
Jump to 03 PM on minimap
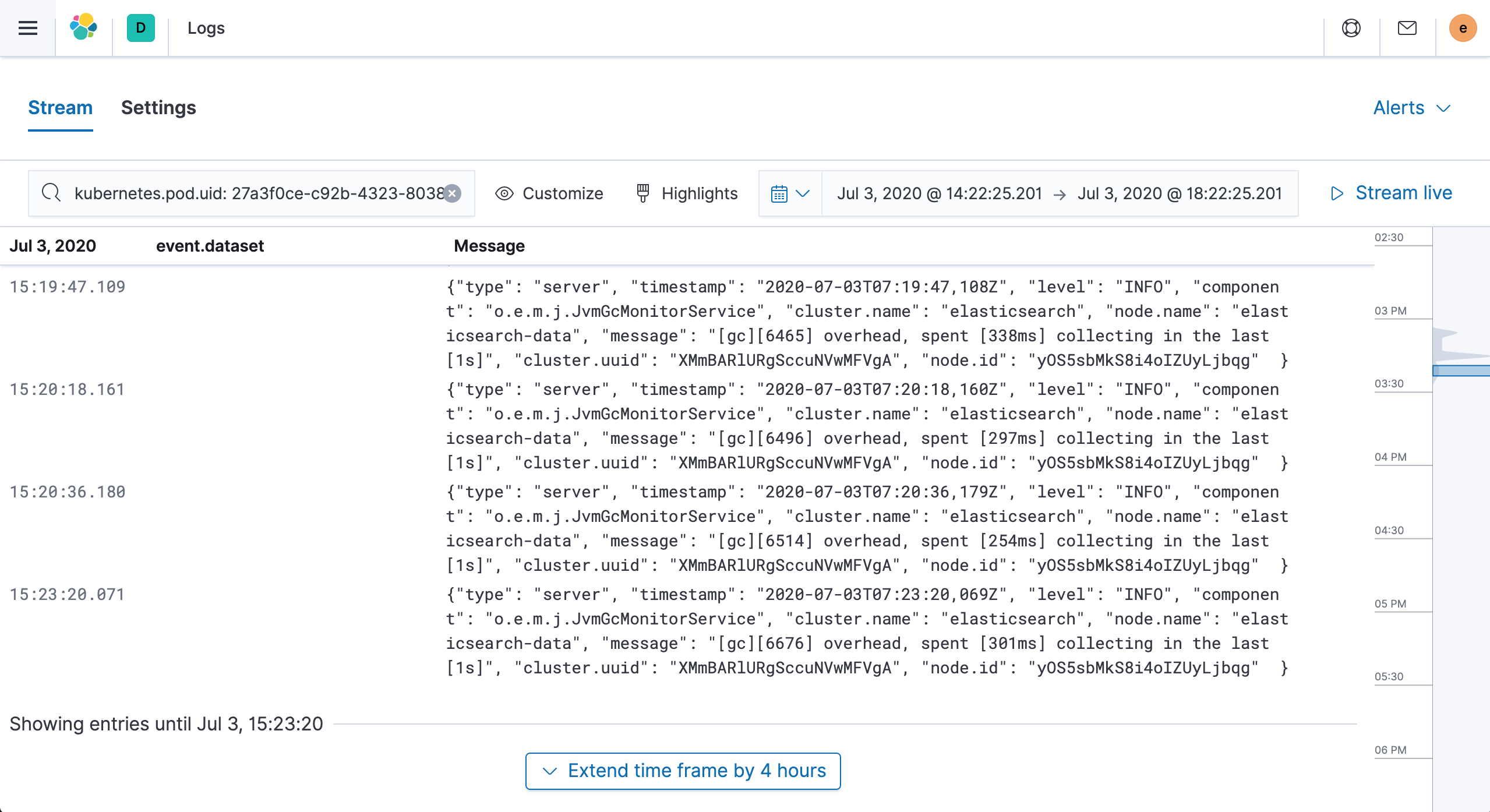coord(1390,310)
